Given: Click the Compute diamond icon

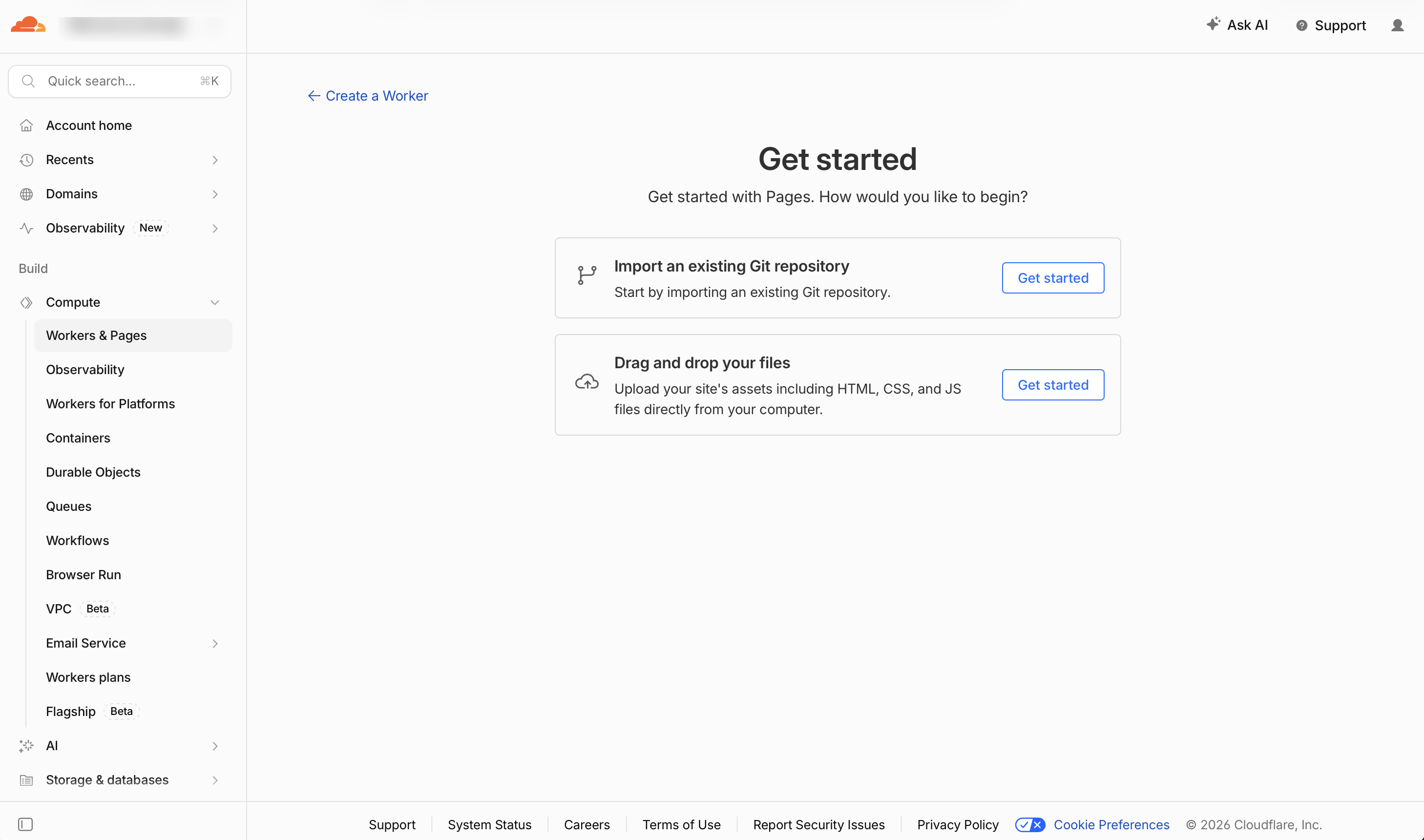Looking at the screenshot, I should click(26, 302).
